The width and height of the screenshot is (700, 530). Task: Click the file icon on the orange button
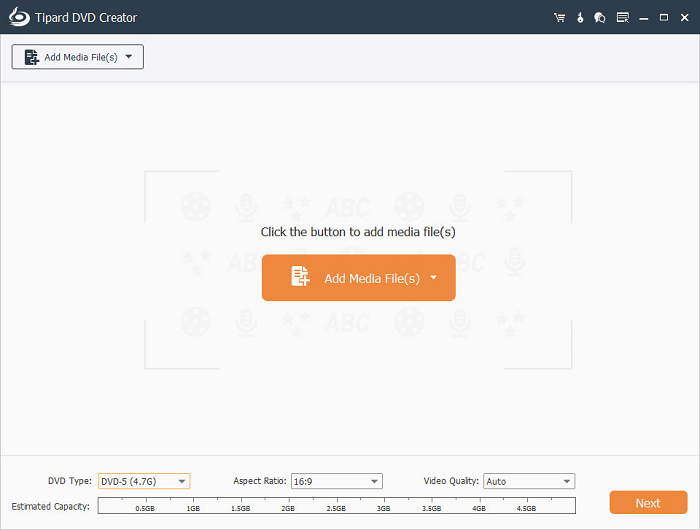[x=300, y=277]
